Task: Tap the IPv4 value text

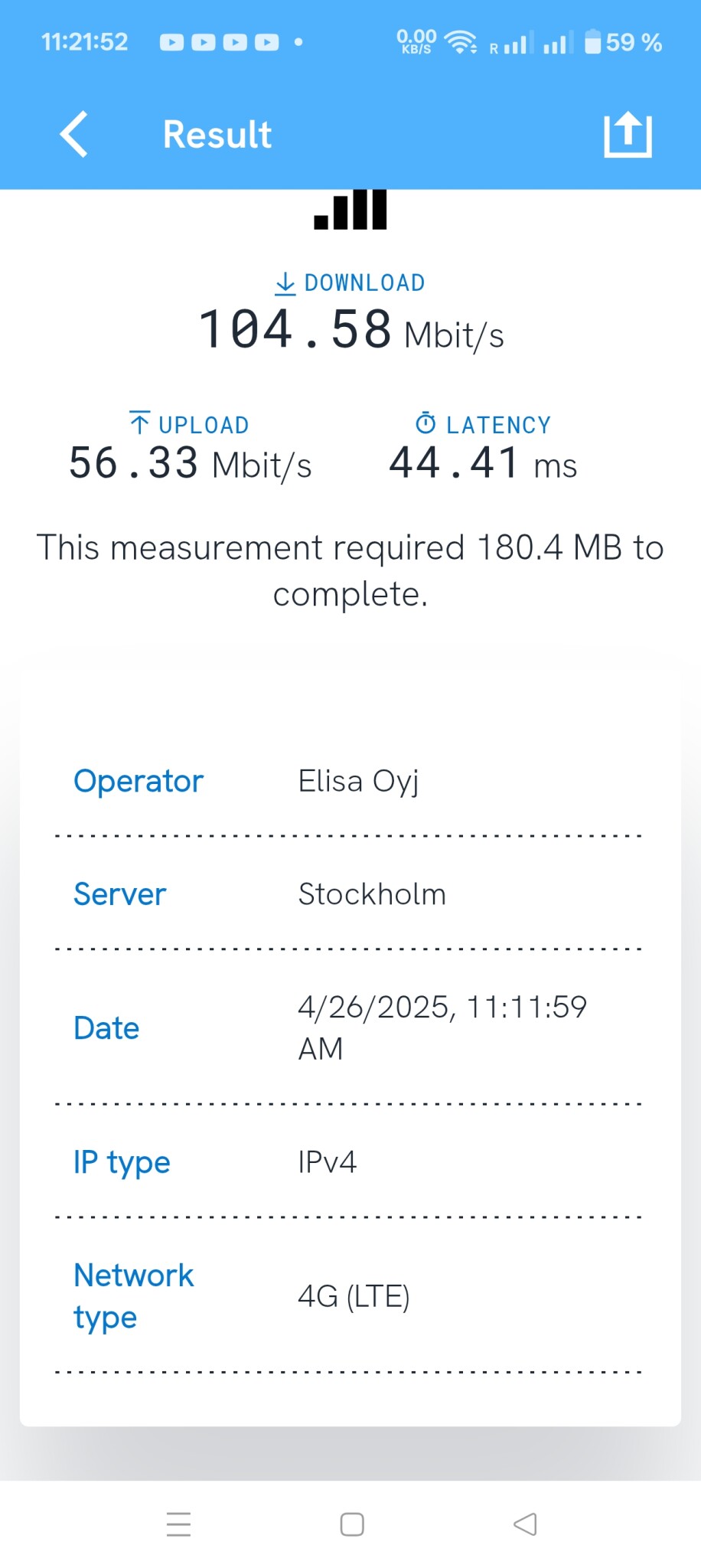Action: click(328, 1162)
